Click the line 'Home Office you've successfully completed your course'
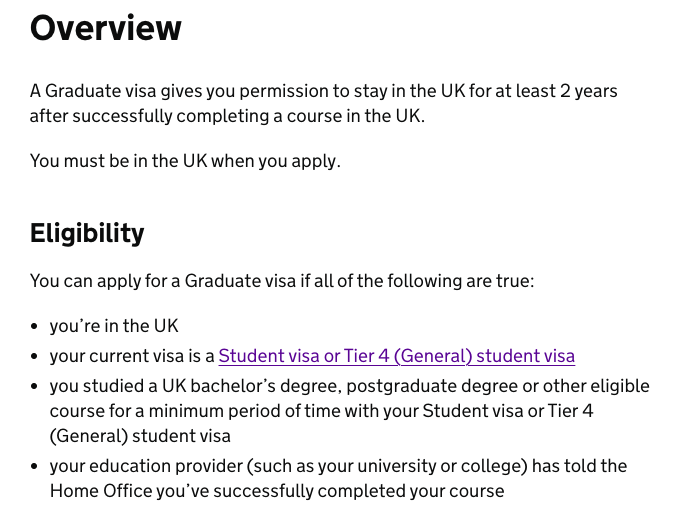 pos(277,491)
